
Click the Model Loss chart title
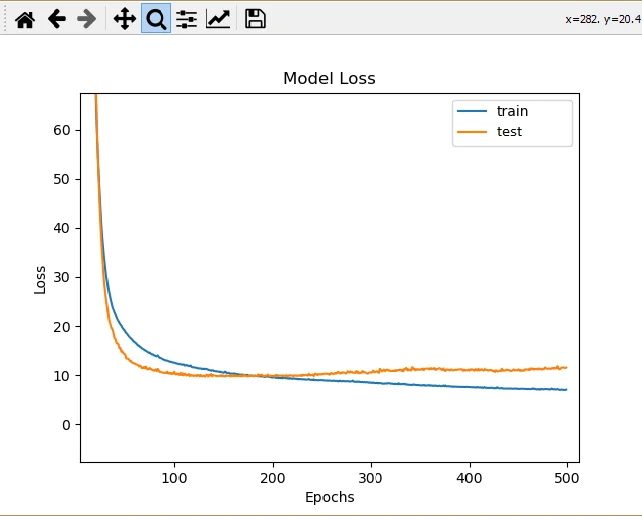[x=329, y=78]
